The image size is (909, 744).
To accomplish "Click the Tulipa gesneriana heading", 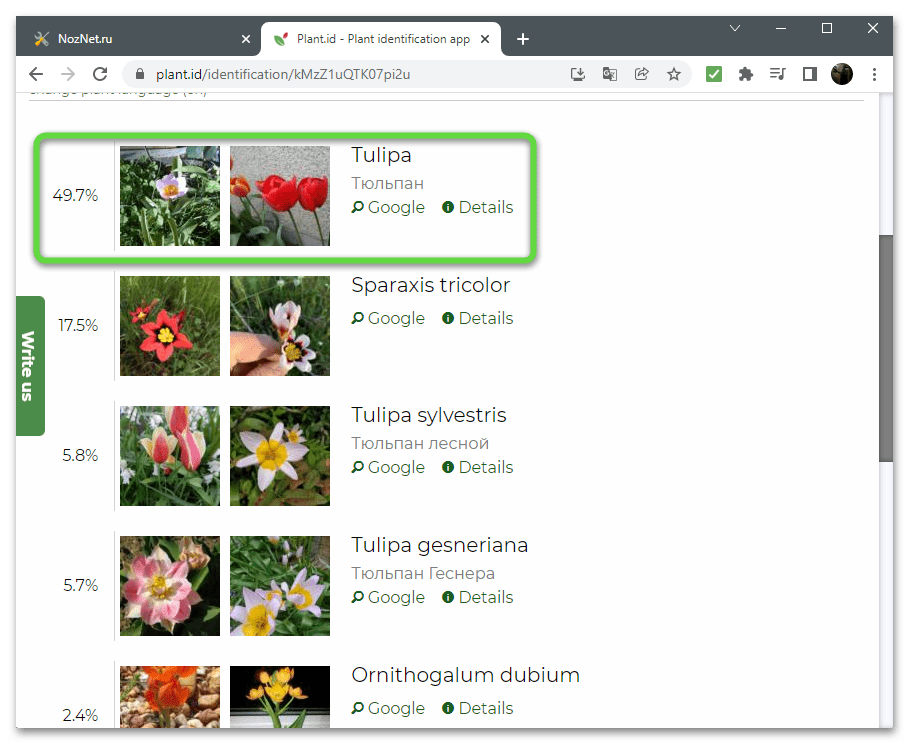I will (439, 545).
